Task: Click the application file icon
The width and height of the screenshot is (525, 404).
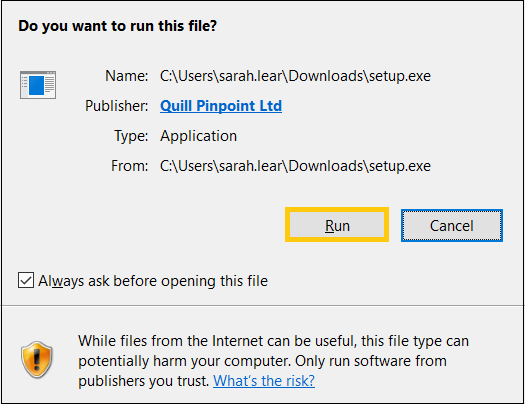Action: [38, 85]
